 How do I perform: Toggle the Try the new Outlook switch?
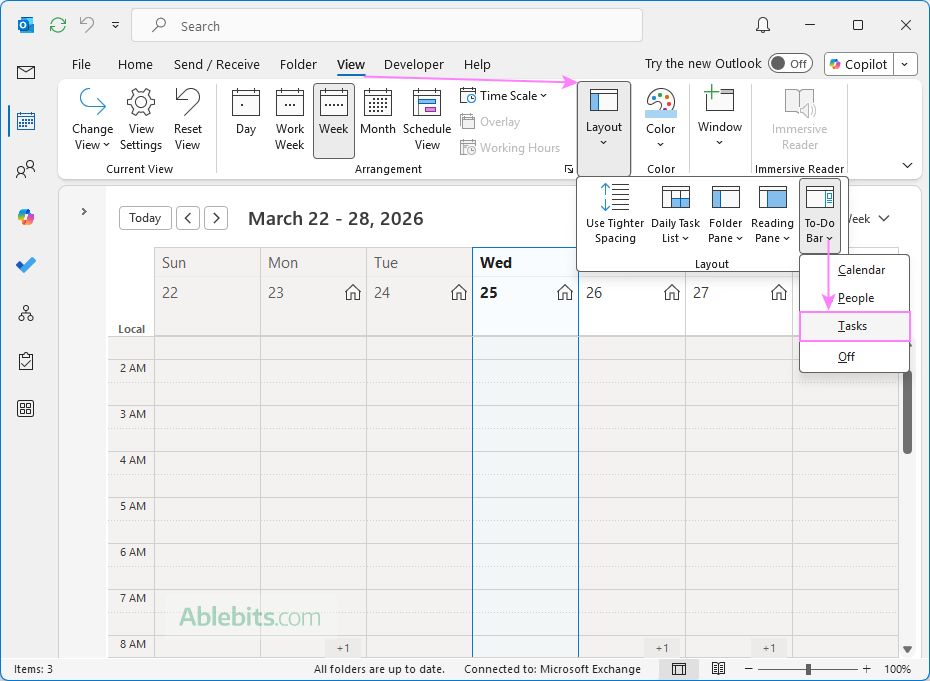pyautogui.click(x=790, y=63)
